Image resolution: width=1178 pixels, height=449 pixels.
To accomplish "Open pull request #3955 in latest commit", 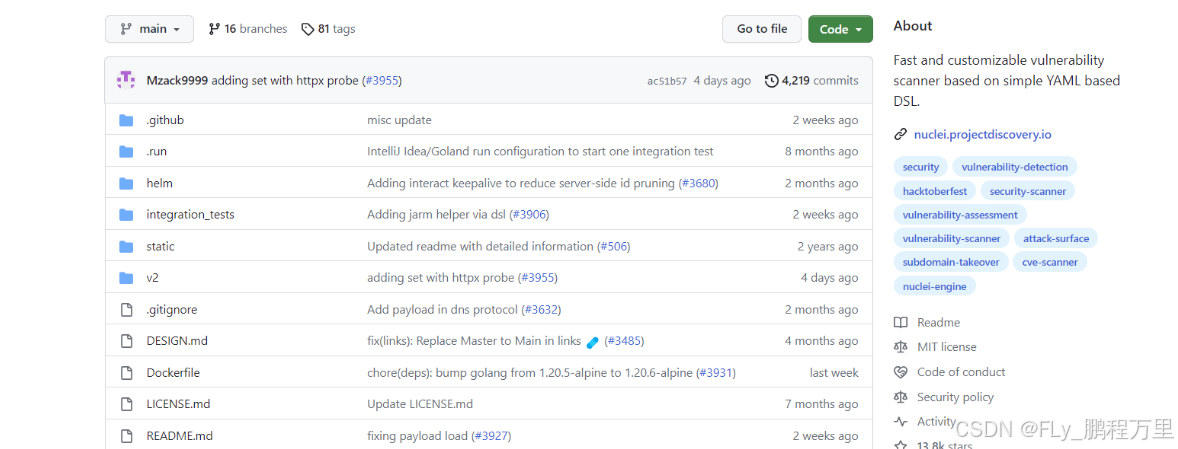I will (x=383, y=80).
